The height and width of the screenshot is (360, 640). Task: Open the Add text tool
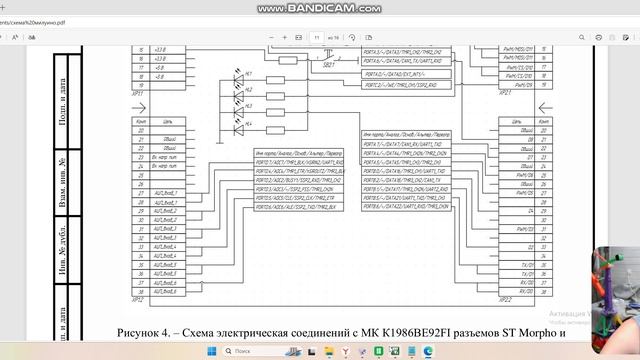[32, 37]
